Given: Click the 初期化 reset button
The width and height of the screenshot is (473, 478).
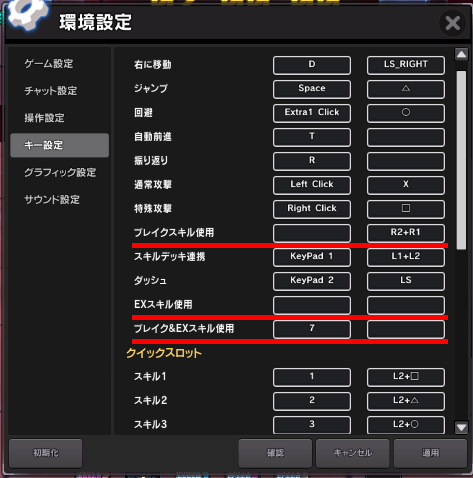Looking at the screenshot, I should click(x=46, y=453).
